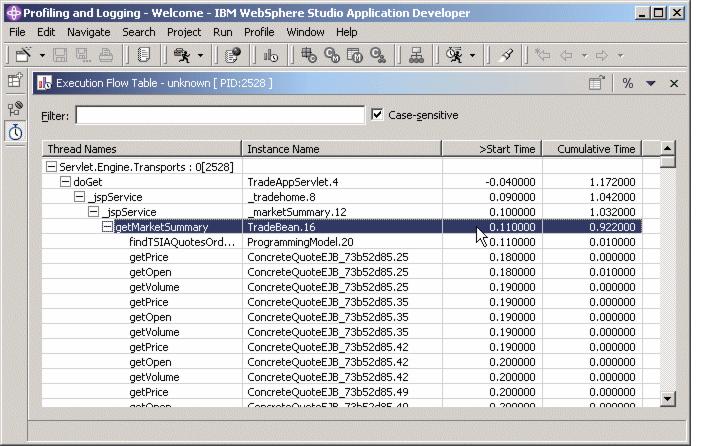
Task: Open the Navigate menu
Action: [89, 32]
